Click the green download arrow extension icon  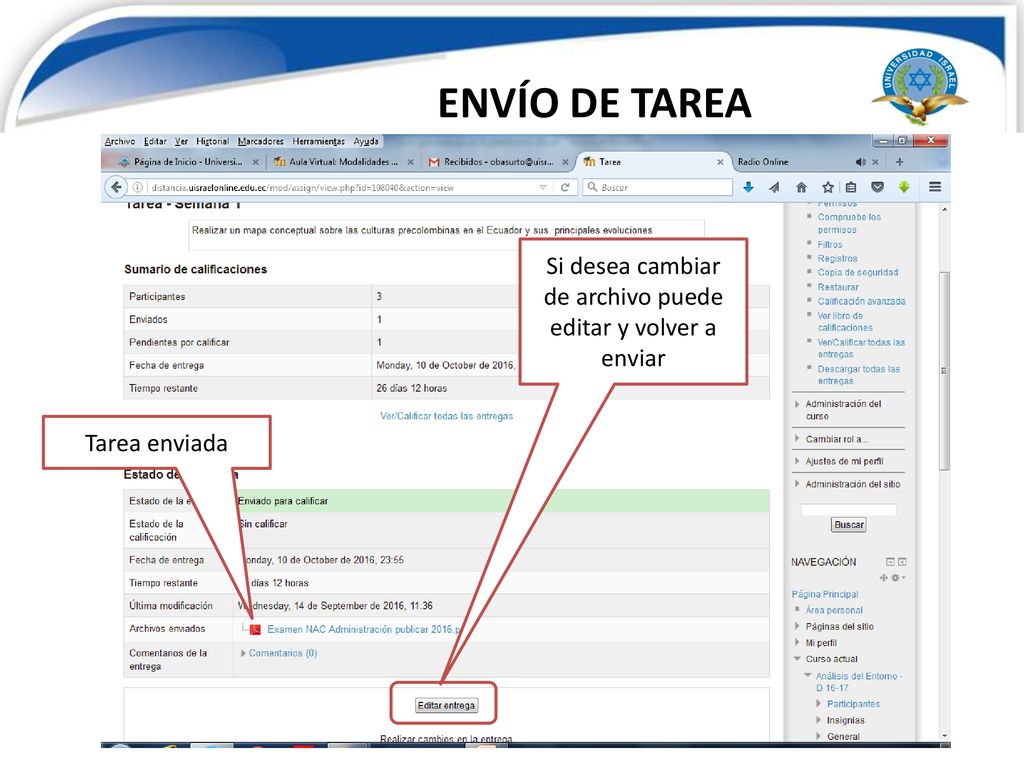click(904, 187)
